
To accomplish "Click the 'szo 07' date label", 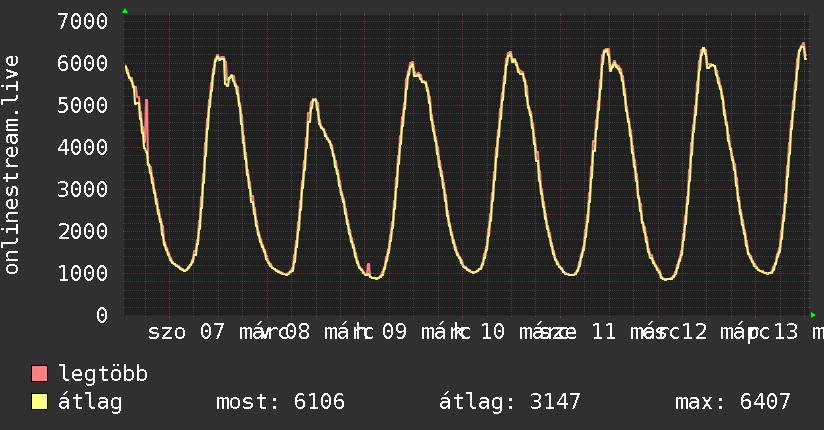I will [x=186, y=332].
